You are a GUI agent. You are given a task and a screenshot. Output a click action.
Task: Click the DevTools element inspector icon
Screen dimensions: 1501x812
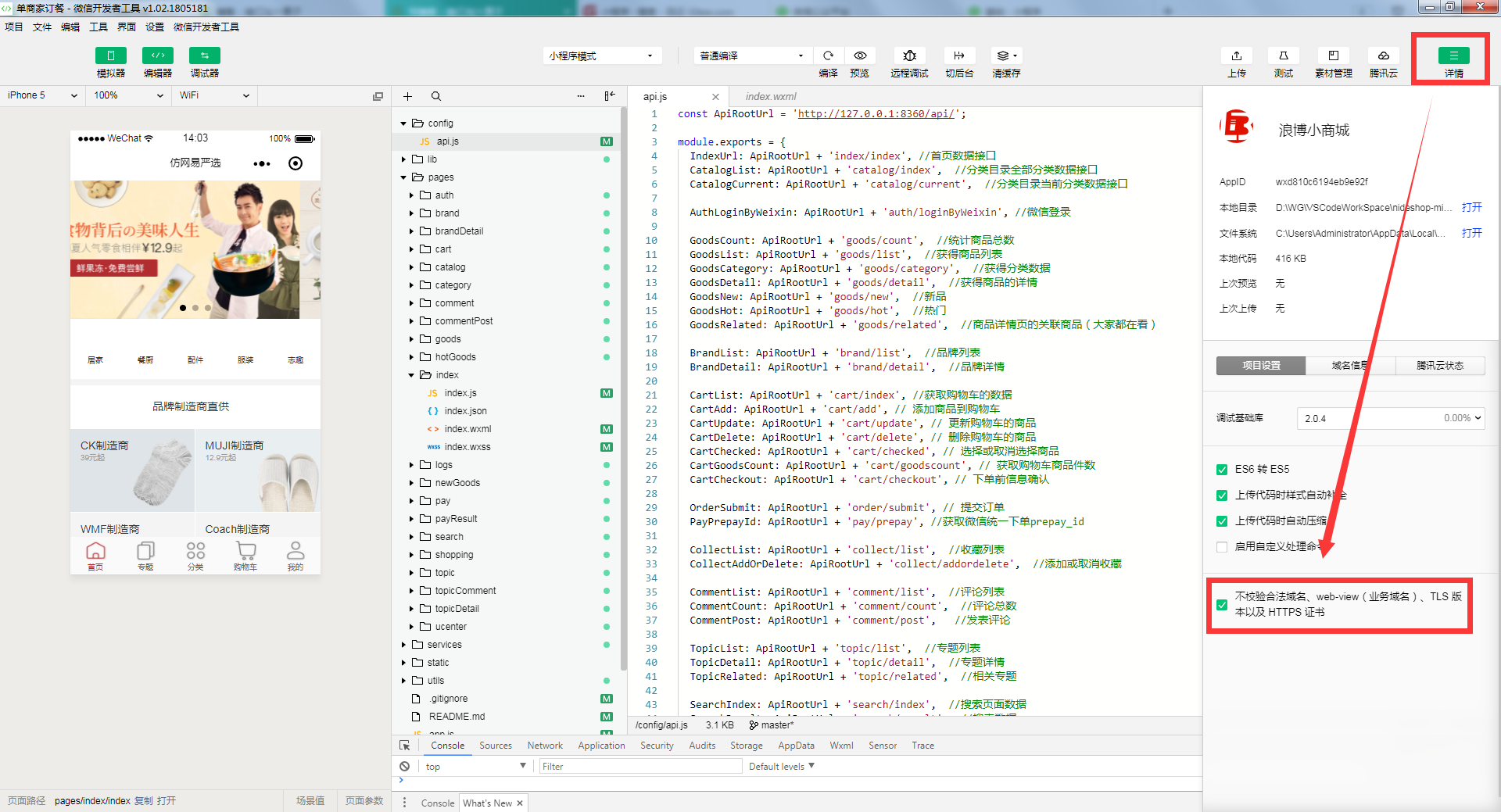coord(405,746)
